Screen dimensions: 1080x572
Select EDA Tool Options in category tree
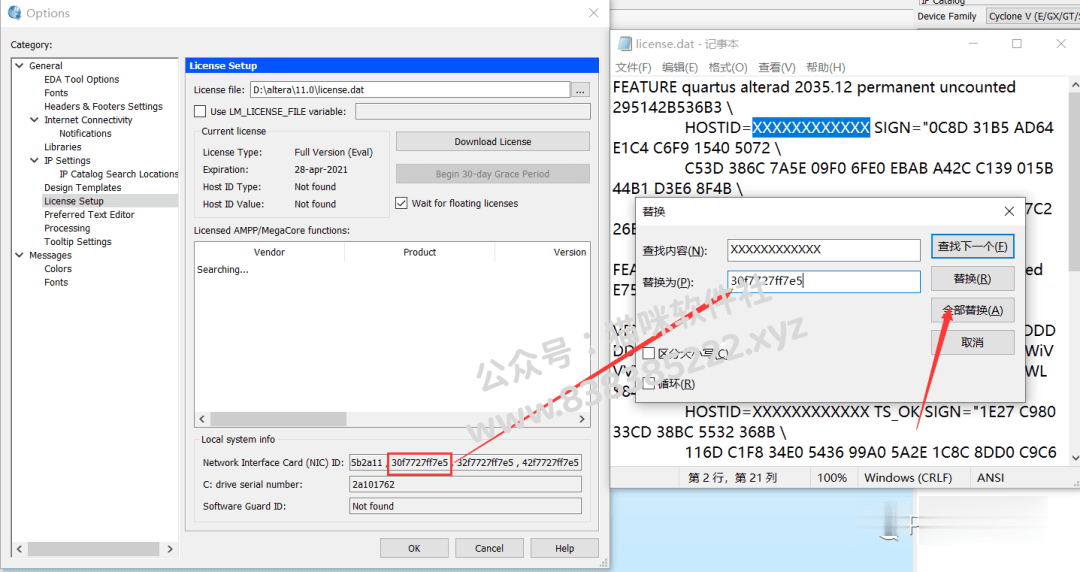(81, 79)
